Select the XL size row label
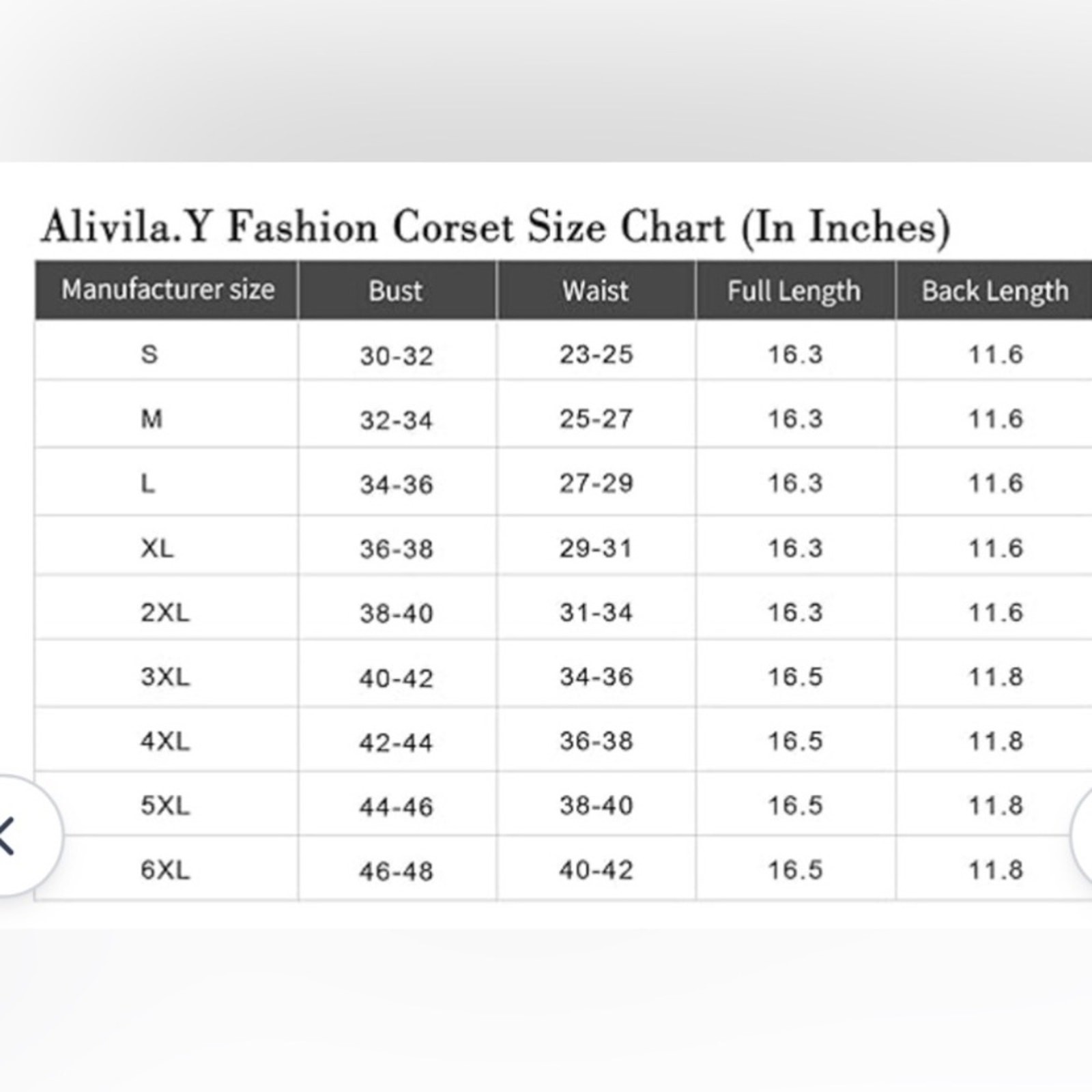 tap(157, 548)
